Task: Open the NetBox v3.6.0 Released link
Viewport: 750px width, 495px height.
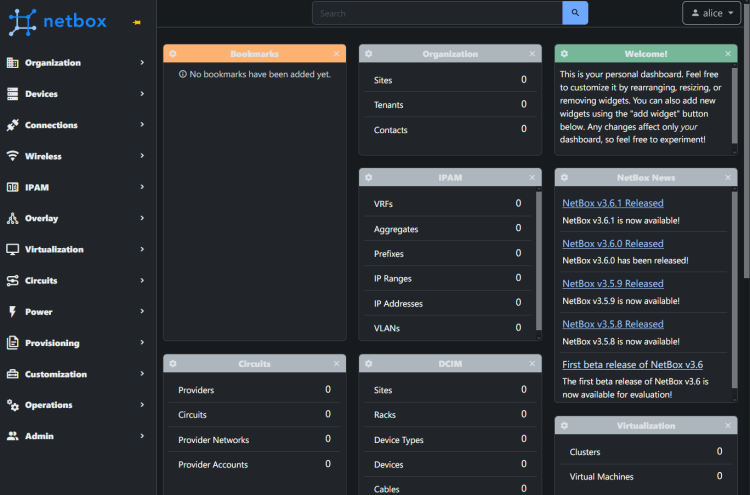Action: (x=613, y=243)
